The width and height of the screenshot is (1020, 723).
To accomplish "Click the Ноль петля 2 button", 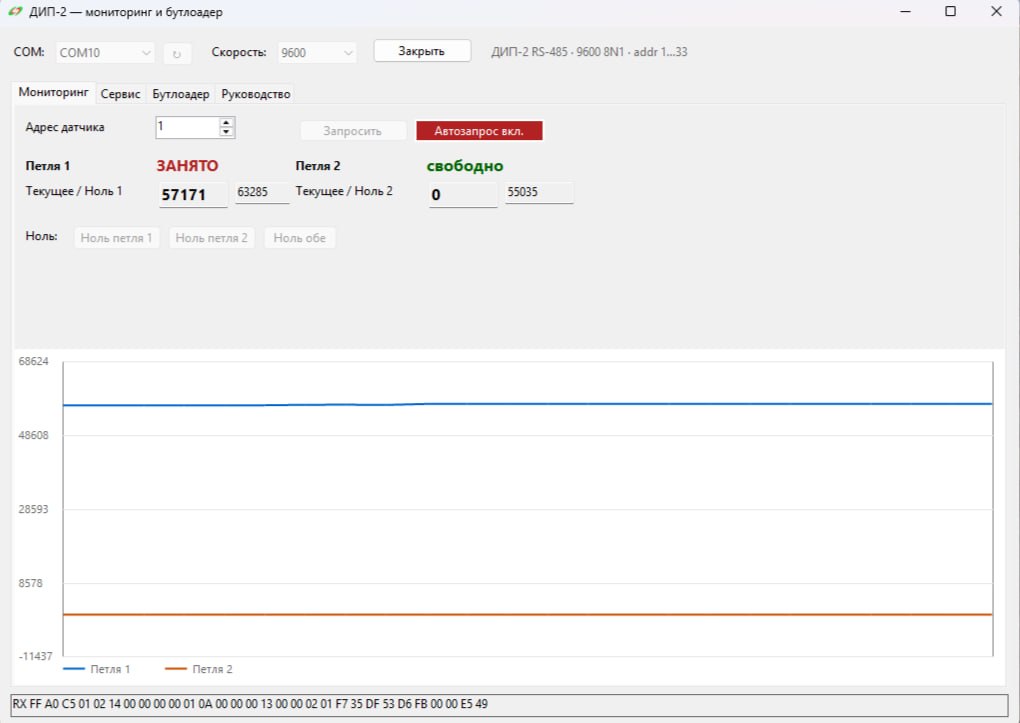I will pos(211,238).
